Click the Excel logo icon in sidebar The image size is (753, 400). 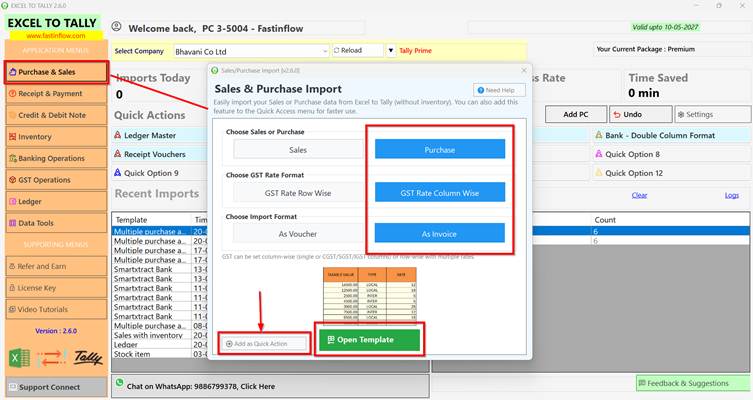point(19,358)
